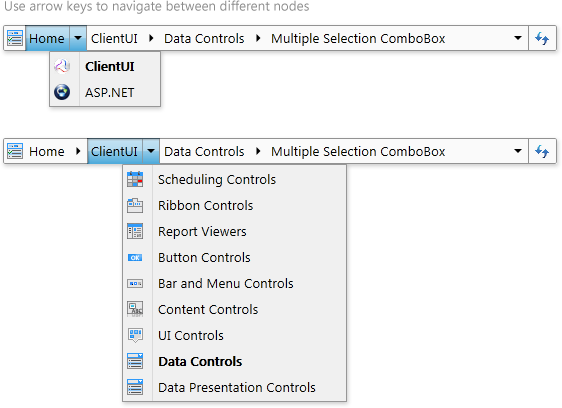Click the Report Viewers icon
The image size is (562, 408).
(x=135, y=231)
